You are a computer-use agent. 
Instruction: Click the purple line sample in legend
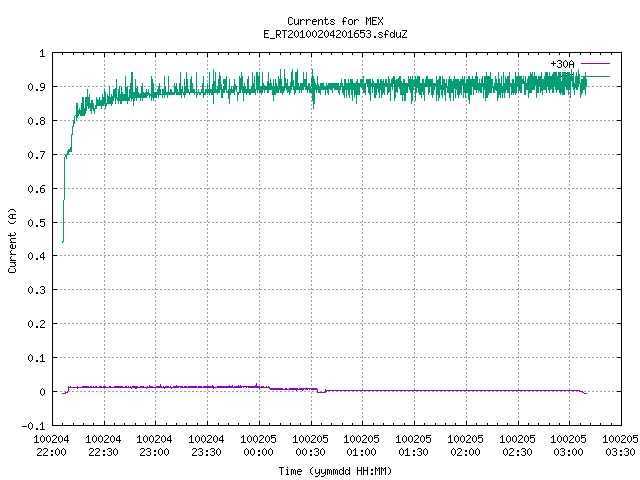coord(595,64)
